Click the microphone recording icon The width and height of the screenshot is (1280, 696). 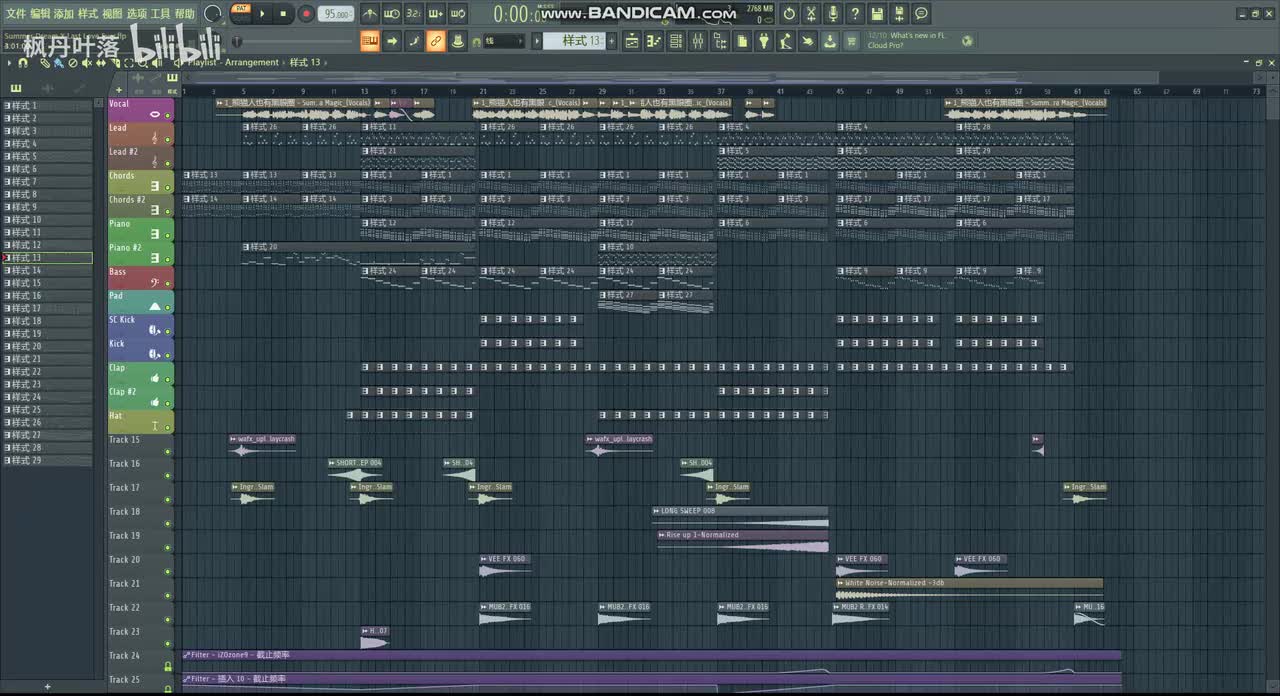832,14
